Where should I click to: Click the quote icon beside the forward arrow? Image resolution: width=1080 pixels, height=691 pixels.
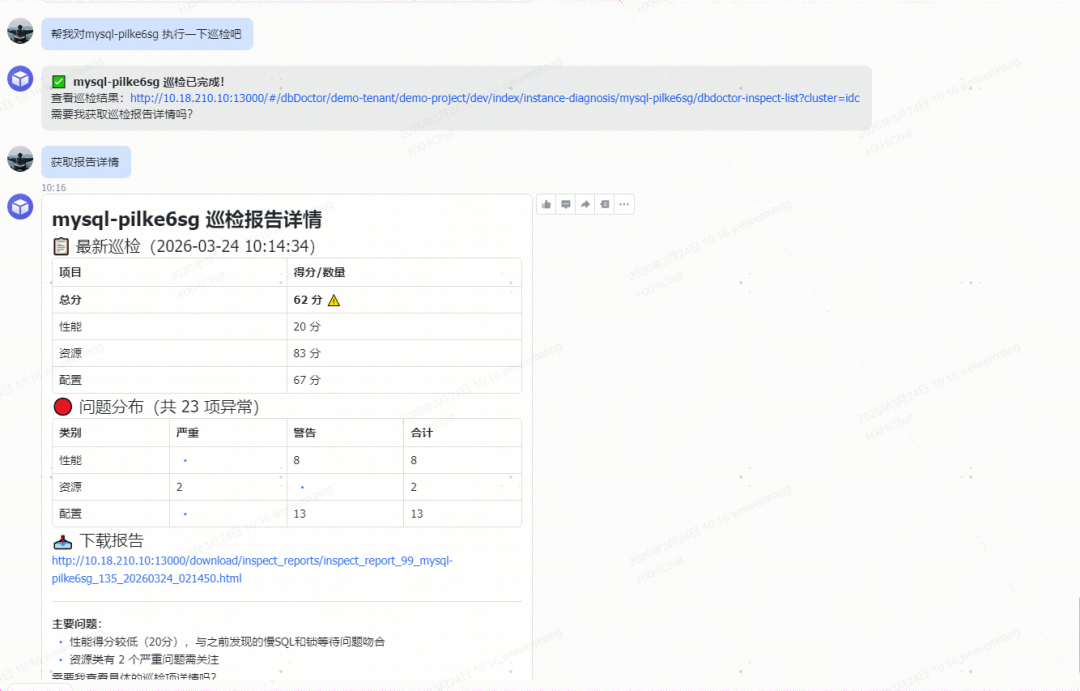604,204
